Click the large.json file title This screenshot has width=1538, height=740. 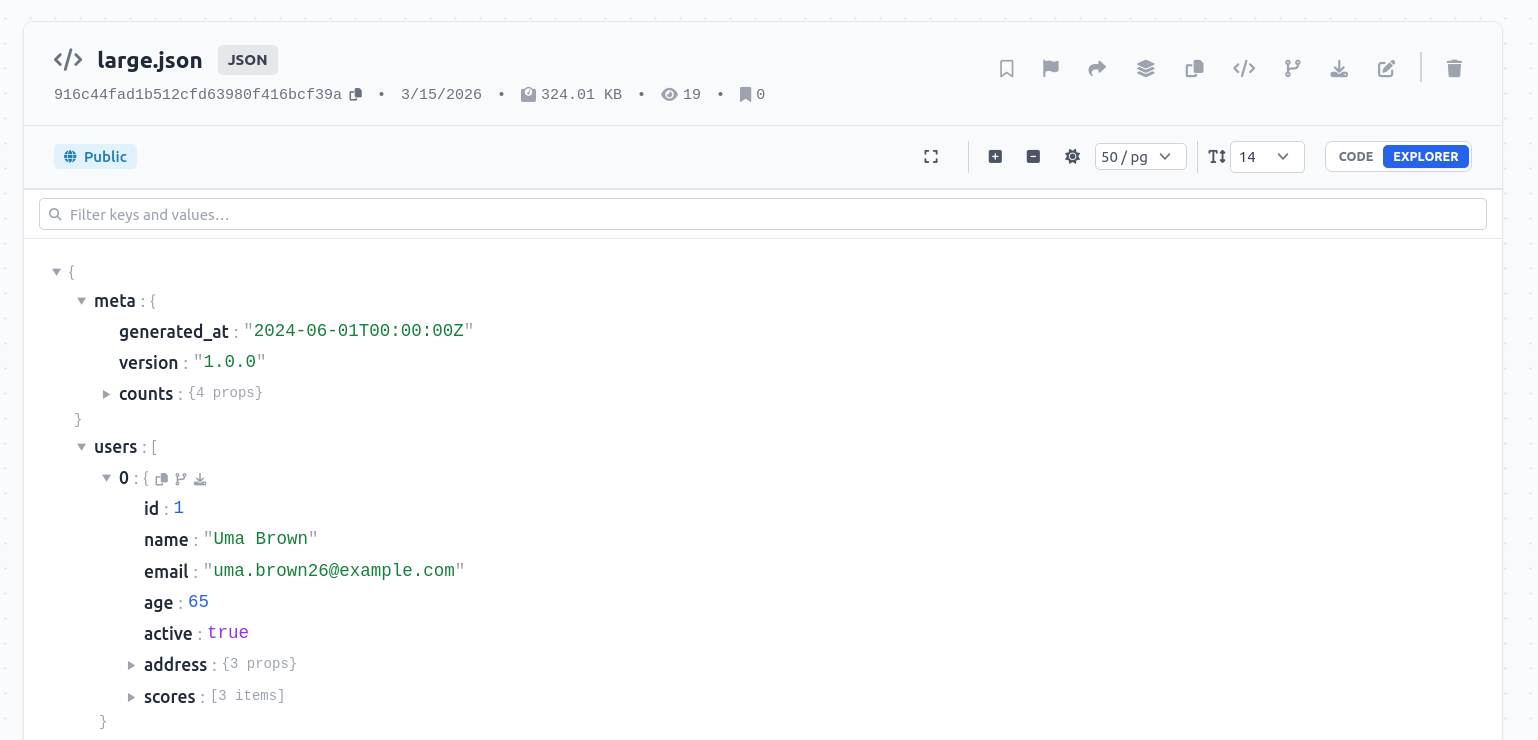pyautogui.click(x=150, y=60)
